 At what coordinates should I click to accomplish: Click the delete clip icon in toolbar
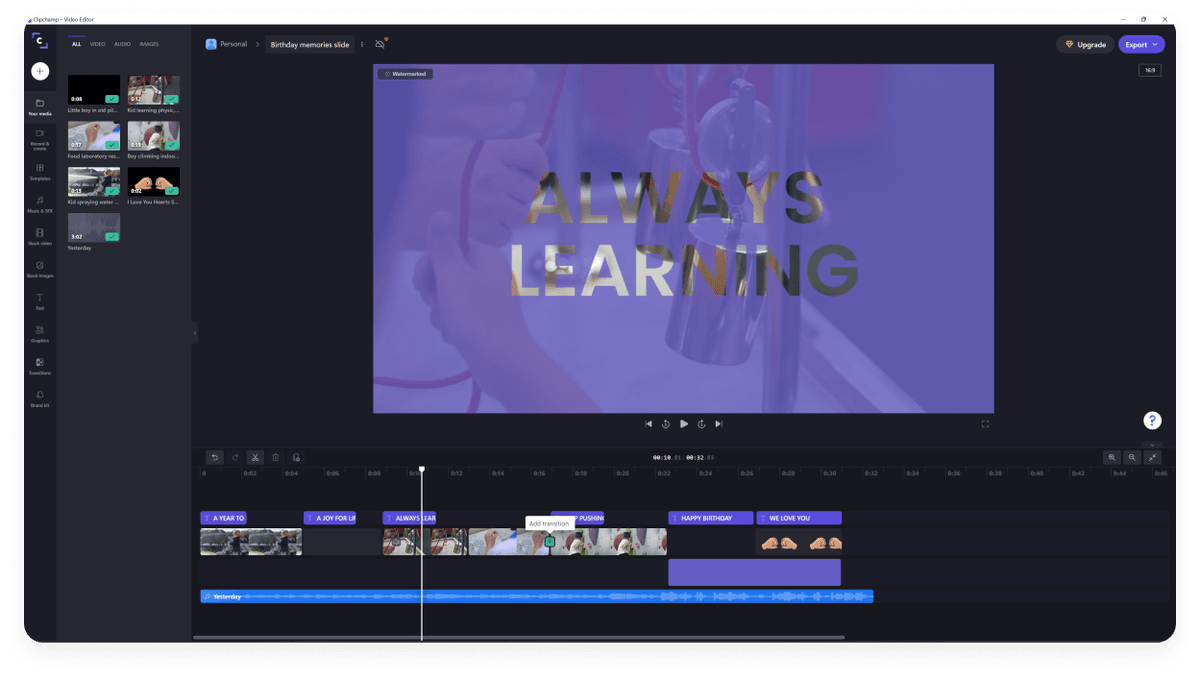tap(275, 457)
